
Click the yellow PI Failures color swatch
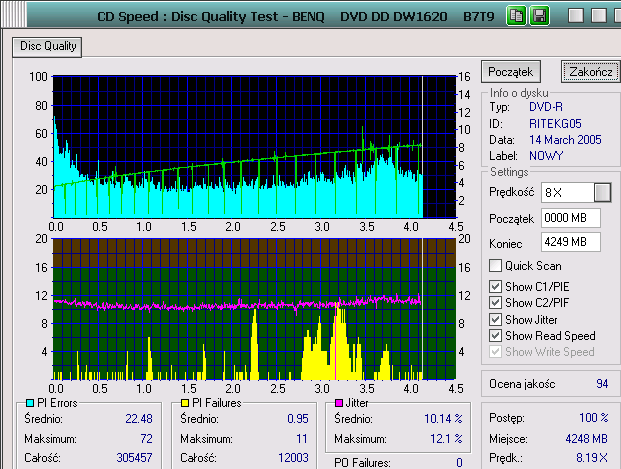click(185, 403)
